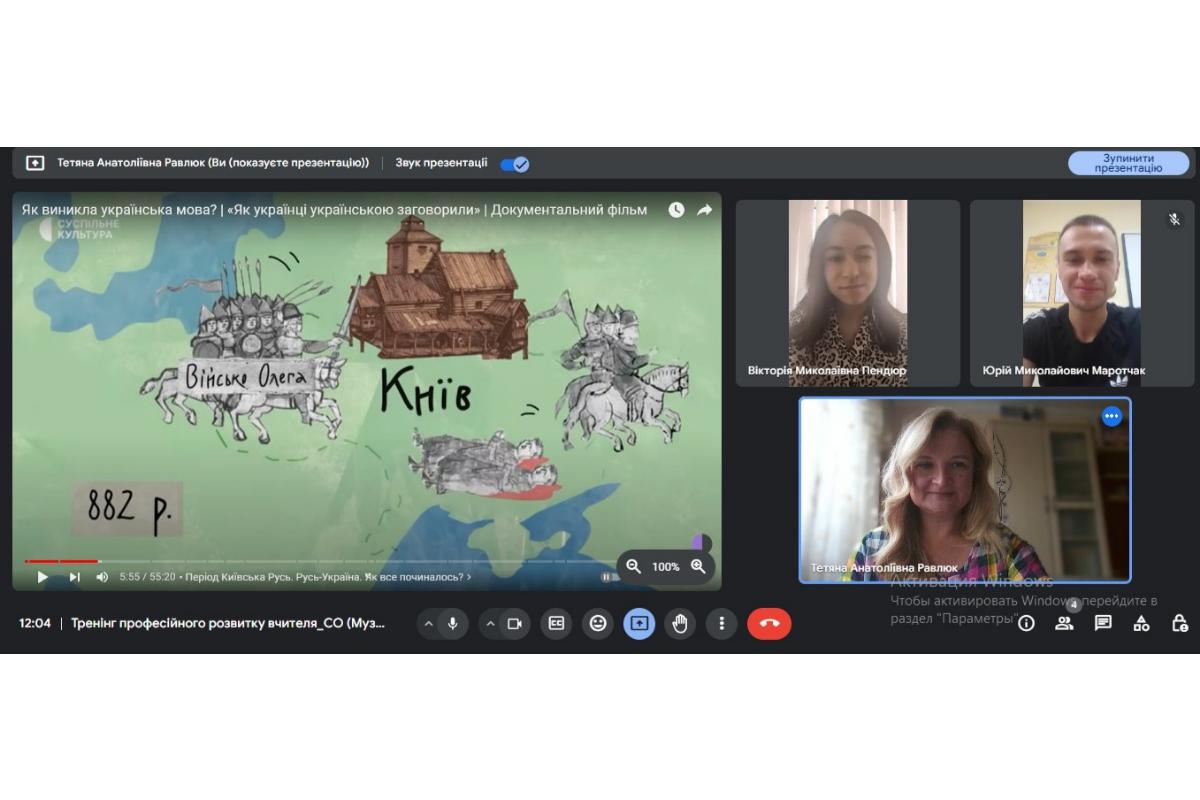1200x800 pixels.
Task: Stop presenting with Зупинити презентацію
Action: [x=1128, y=163]
